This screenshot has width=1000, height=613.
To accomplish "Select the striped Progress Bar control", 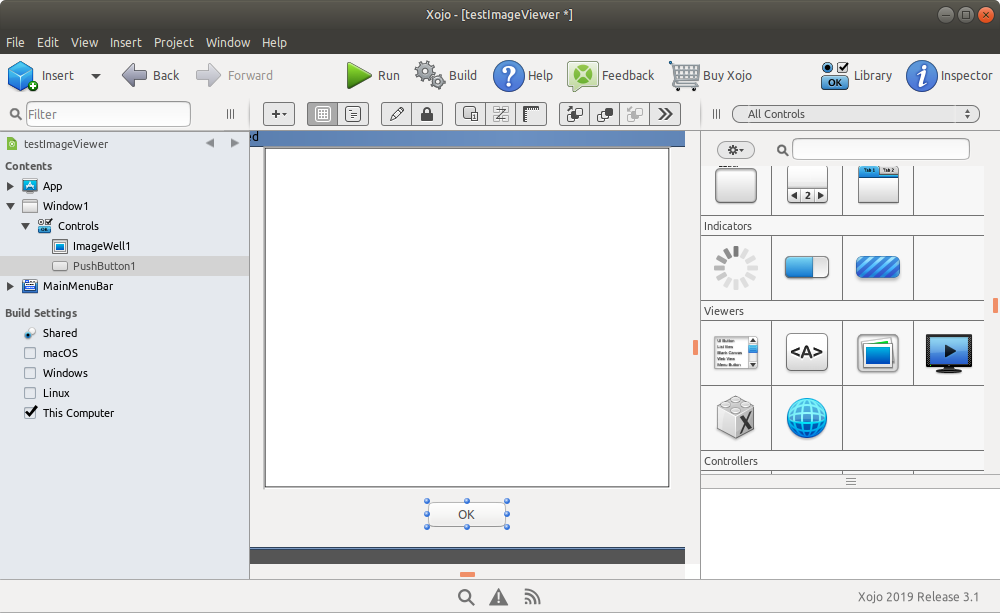I will pos(878,267).
